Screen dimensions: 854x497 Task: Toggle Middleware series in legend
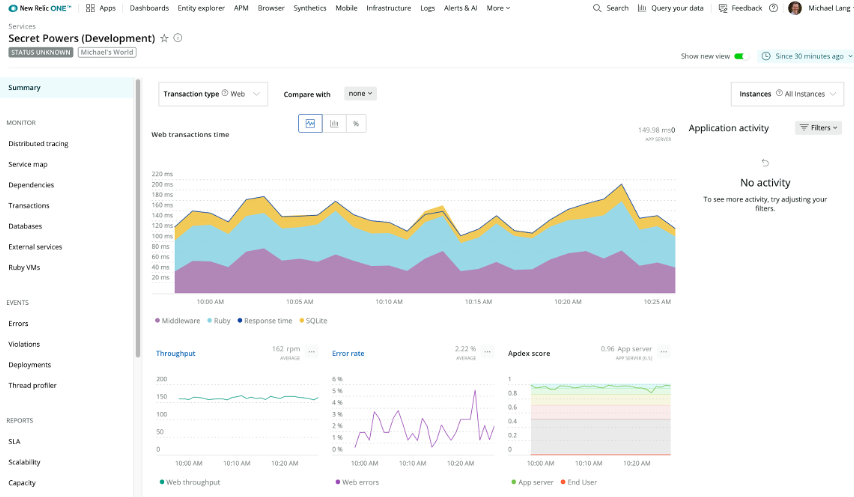178,321
